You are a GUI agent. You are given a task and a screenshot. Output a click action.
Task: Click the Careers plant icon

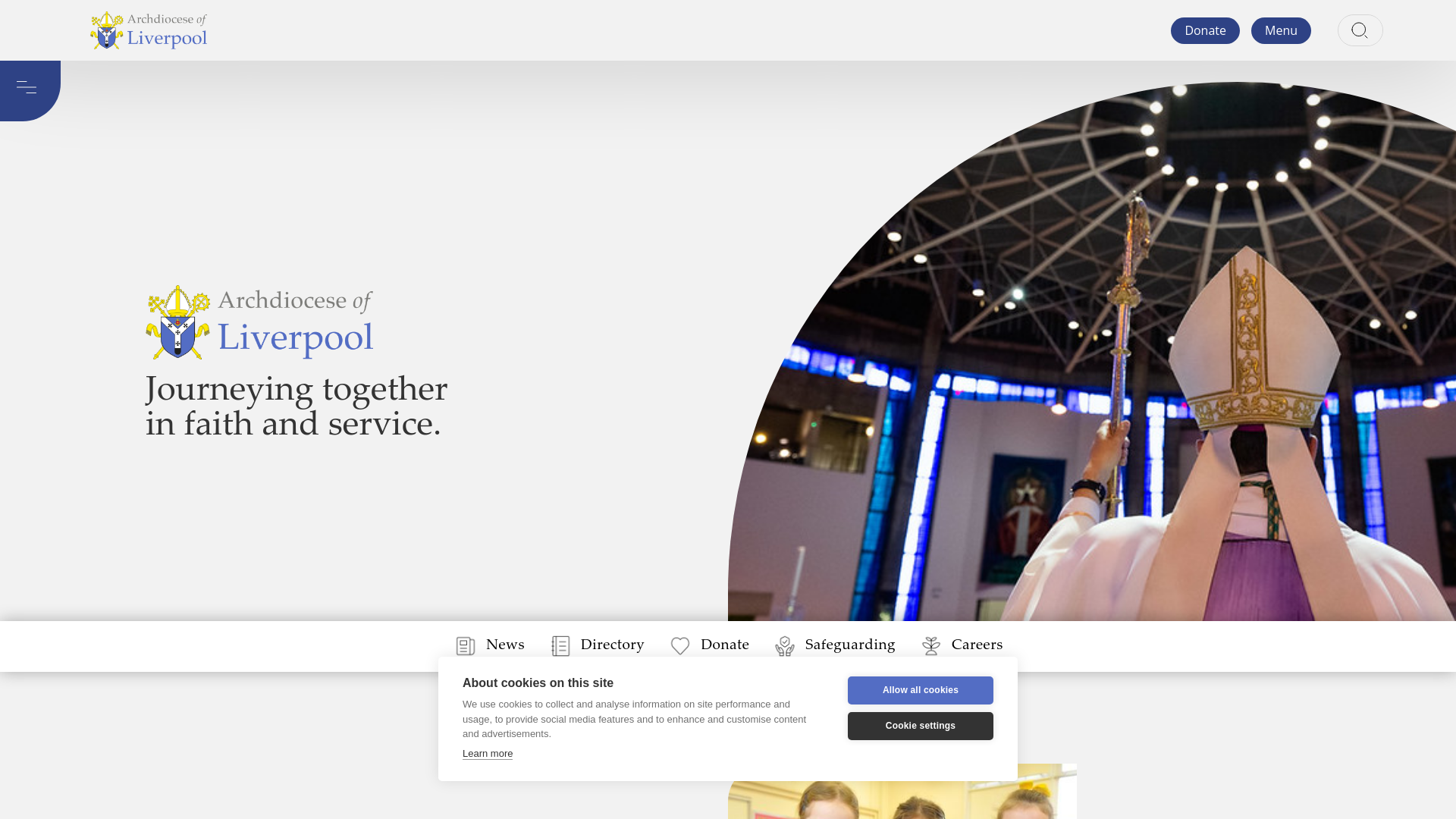tap(931, 646)
